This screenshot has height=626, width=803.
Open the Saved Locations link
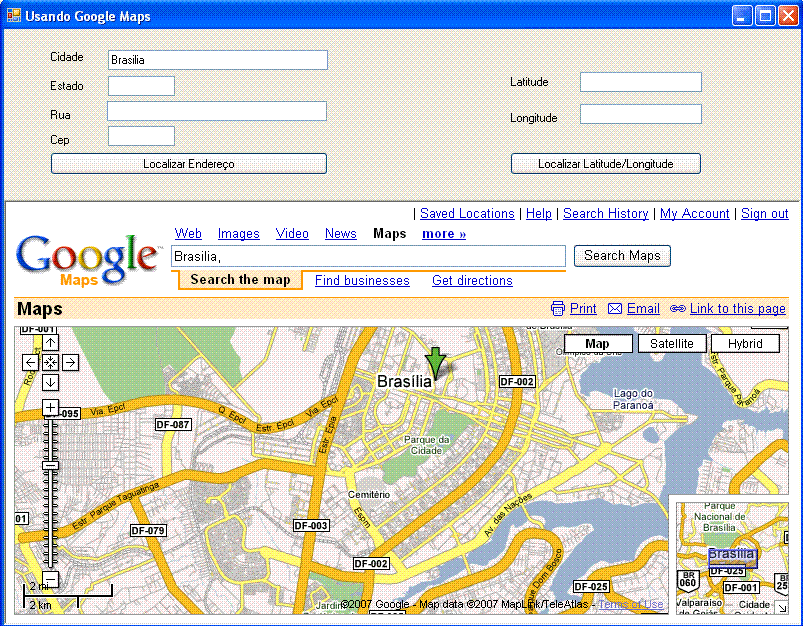467,214
